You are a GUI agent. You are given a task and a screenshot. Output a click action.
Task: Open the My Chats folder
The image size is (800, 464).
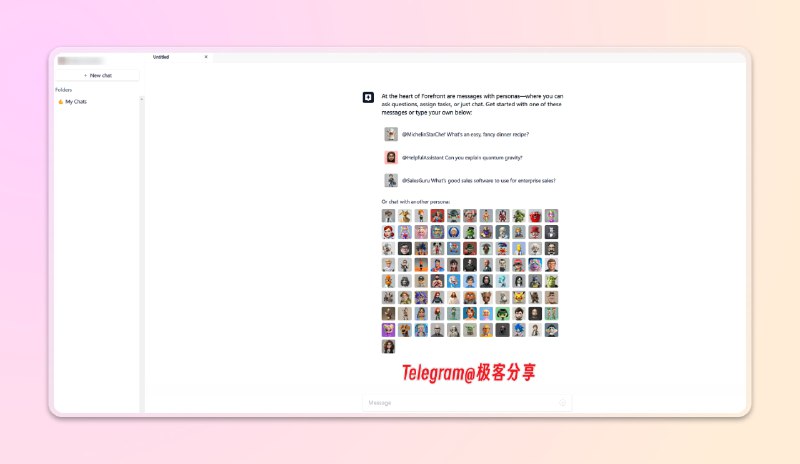76,102
